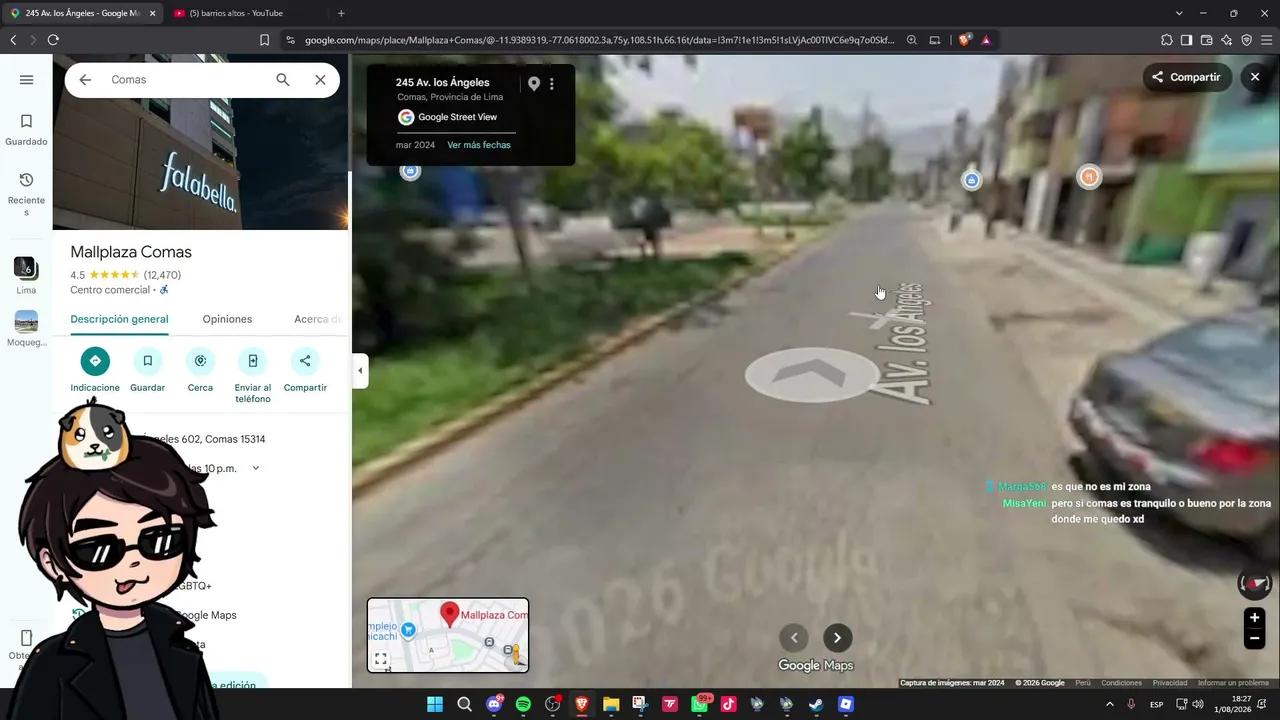Click the Brave VPN shield icon
The image size is (1280, 720).
pos(1246,40)
